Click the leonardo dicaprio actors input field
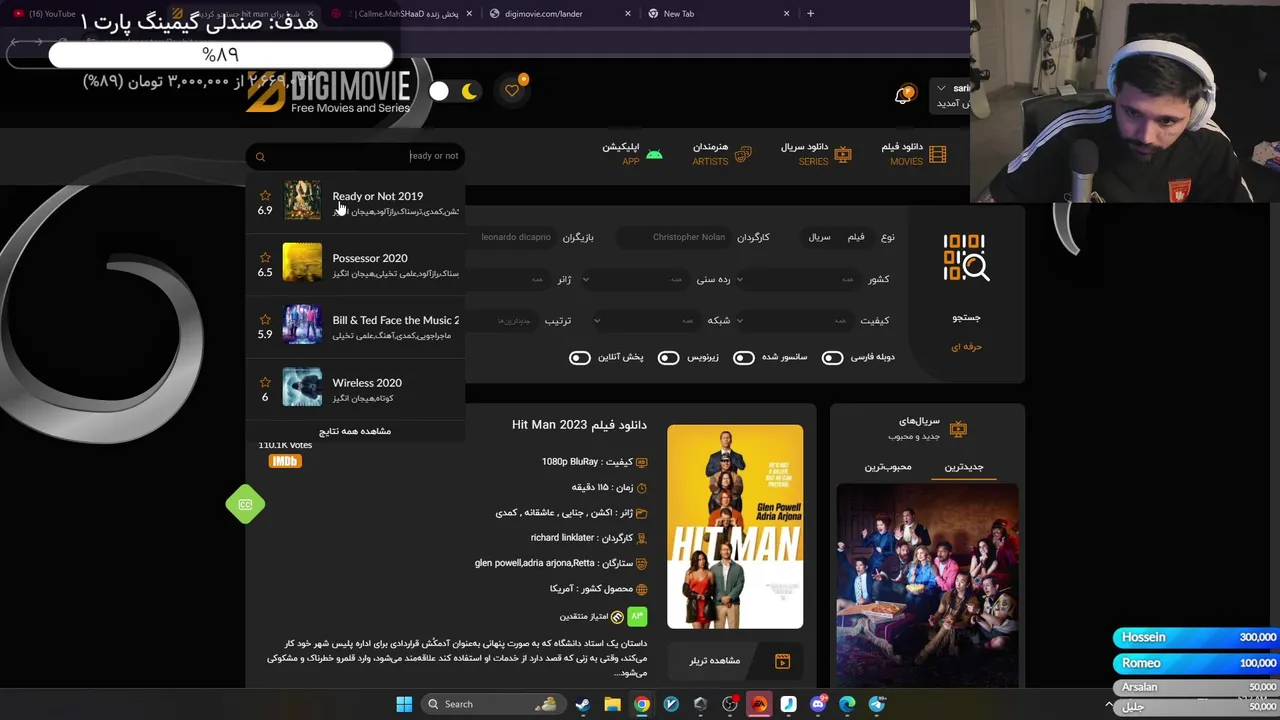 510,237
